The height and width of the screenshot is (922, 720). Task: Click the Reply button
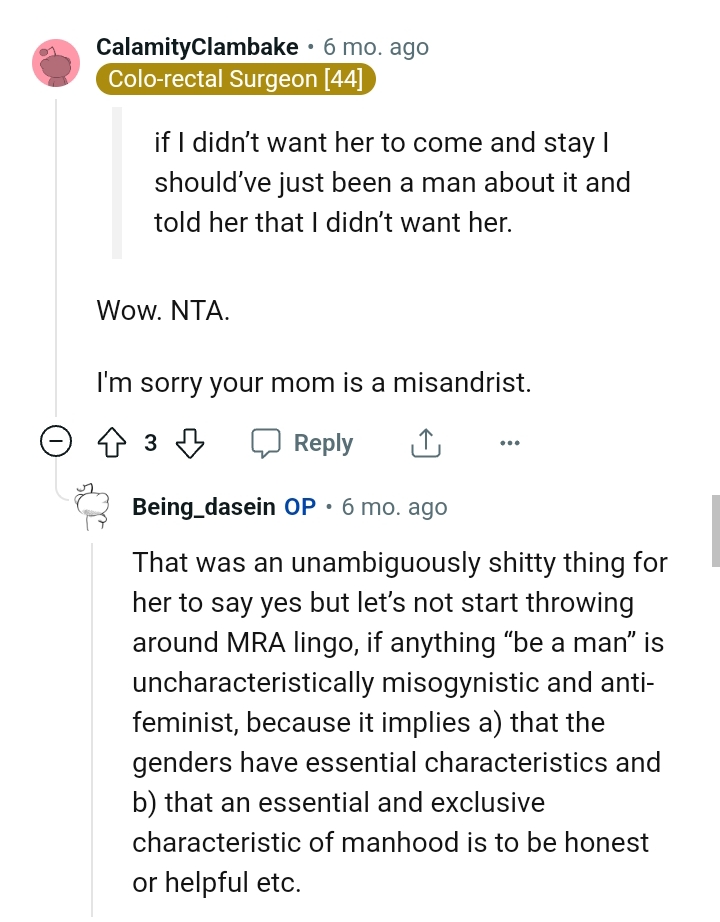click(322, 441)
